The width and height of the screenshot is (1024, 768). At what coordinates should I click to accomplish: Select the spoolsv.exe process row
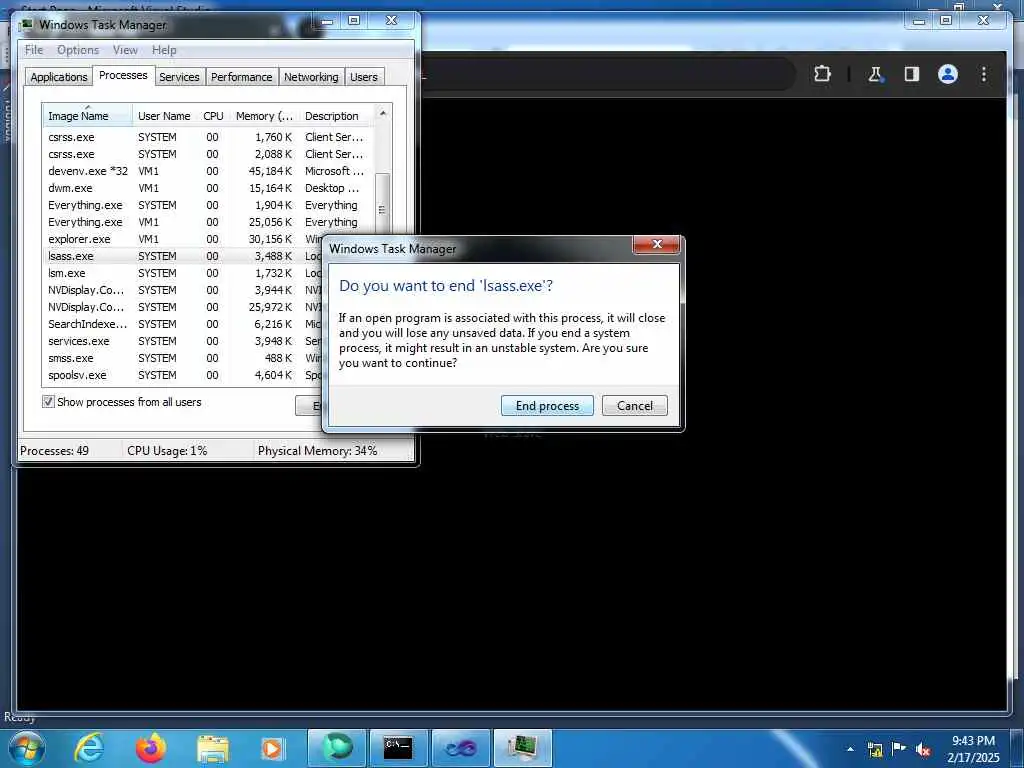[183, 375]
